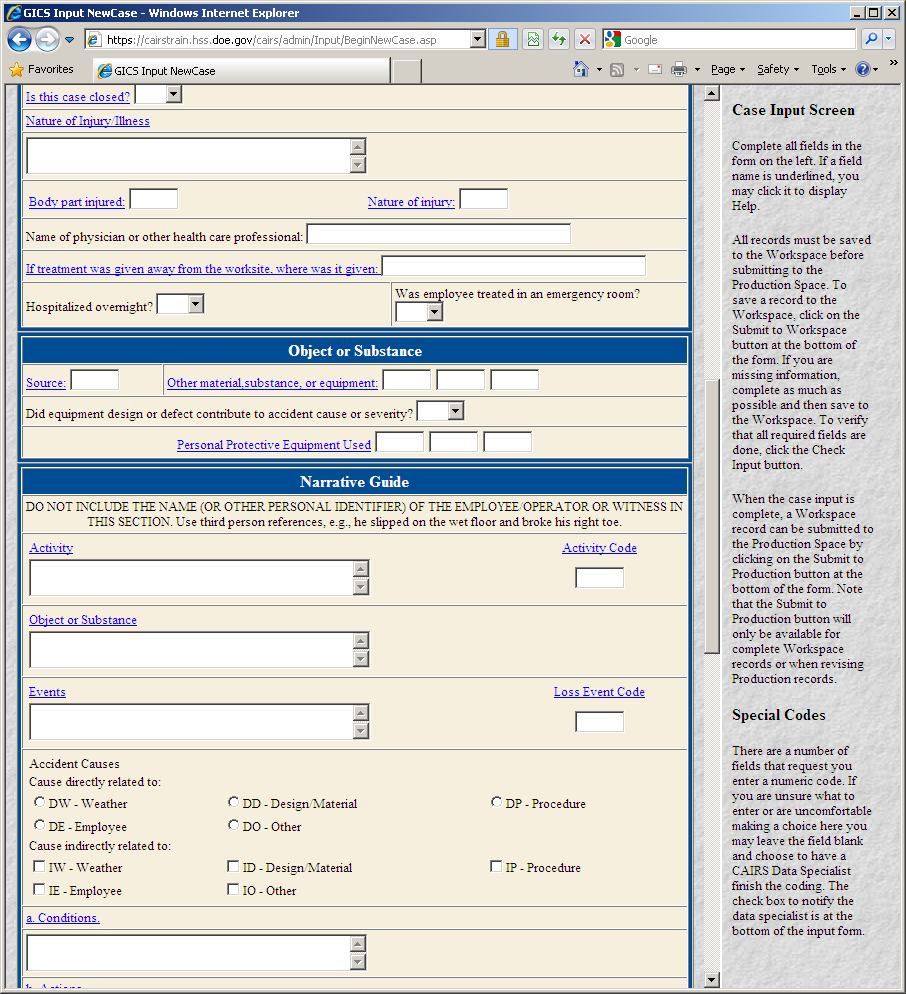The width and height of the screenshot is (906, 994).
Task: Open the Home icon dropdown arrow
Action: pyautogui.click(x=599, y=70)
